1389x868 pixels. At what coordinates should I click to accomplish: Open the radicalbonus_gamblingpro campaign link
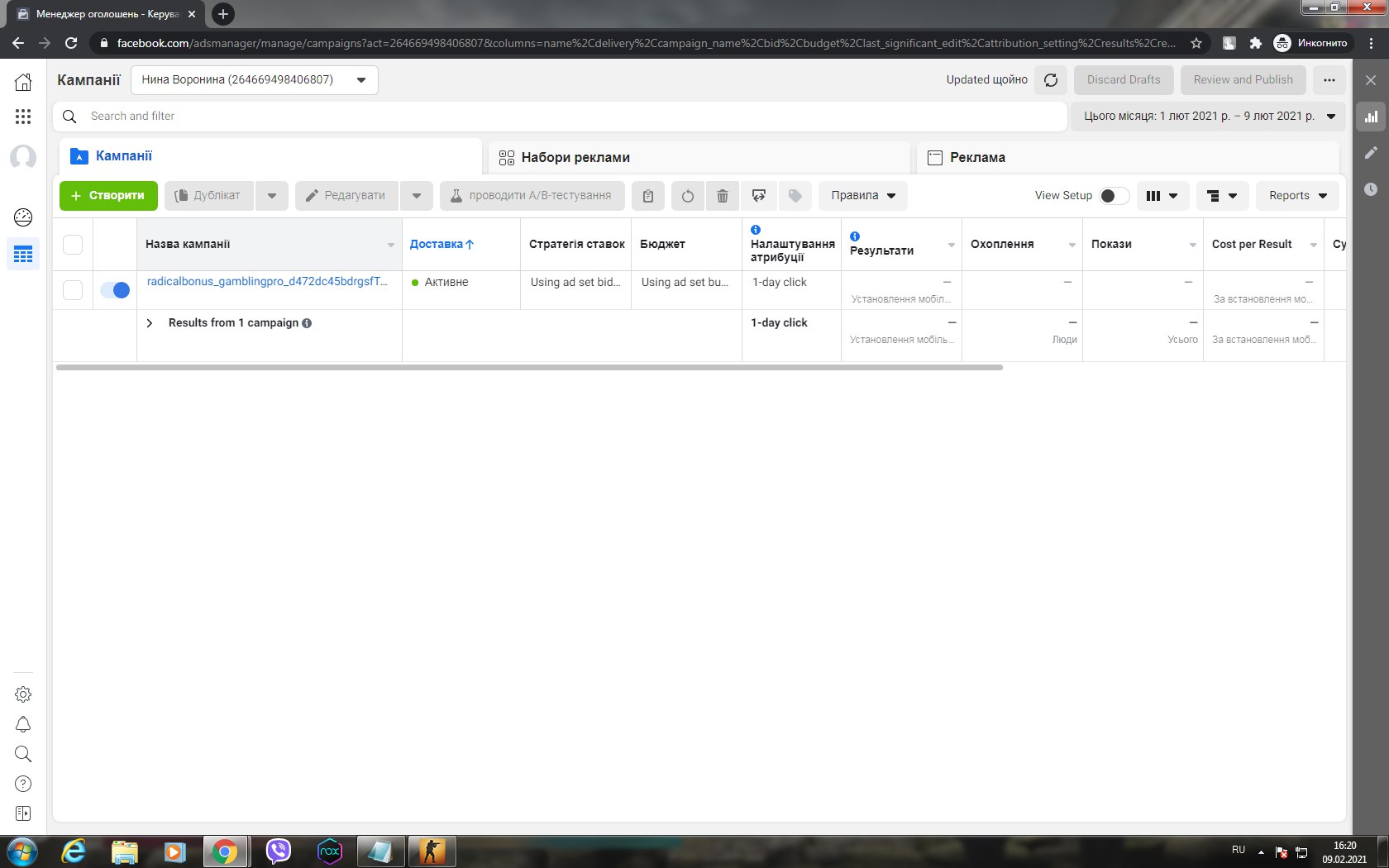pyautogui.click(x=267, y=281)
